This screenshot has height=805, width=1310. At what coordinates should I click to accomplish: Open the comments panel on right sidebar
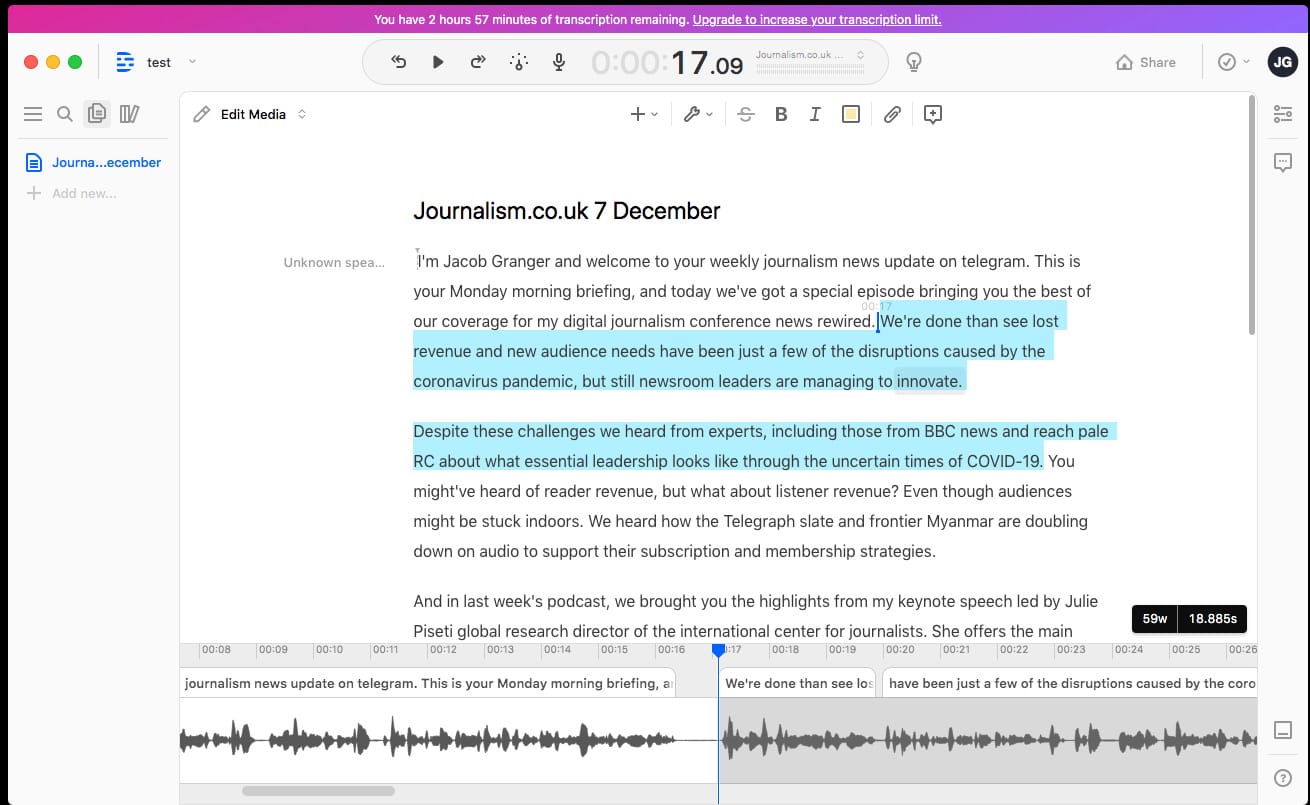tap(1283, 162)
